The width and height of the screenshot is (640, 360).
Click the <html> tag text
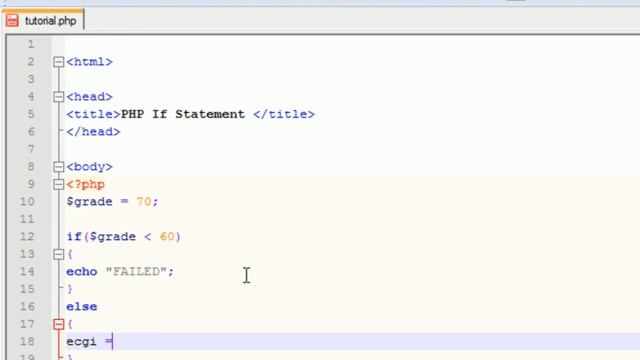coord(89,62)
